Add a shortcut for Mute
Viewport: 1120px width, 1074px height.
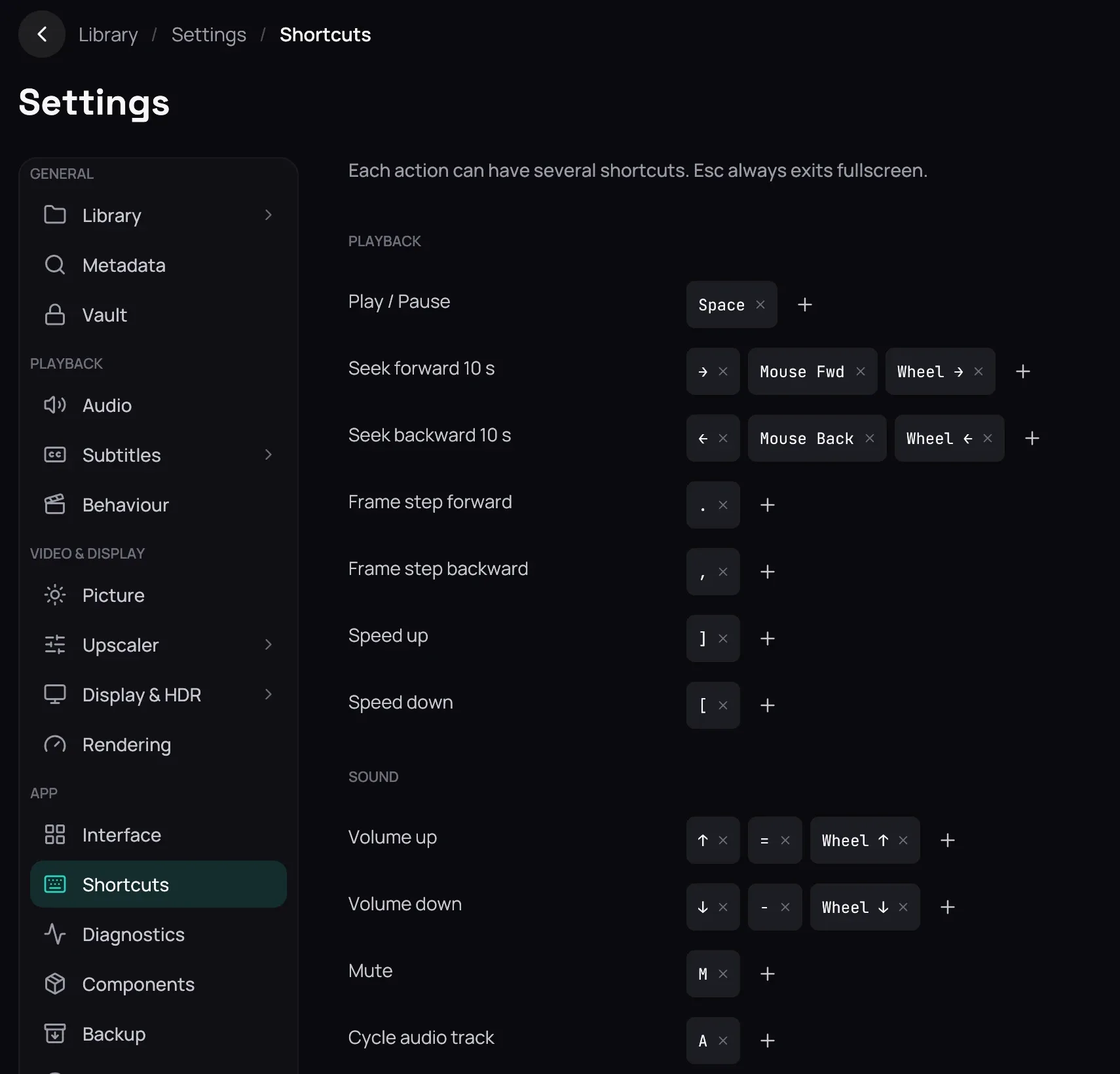tap(768, 974)
